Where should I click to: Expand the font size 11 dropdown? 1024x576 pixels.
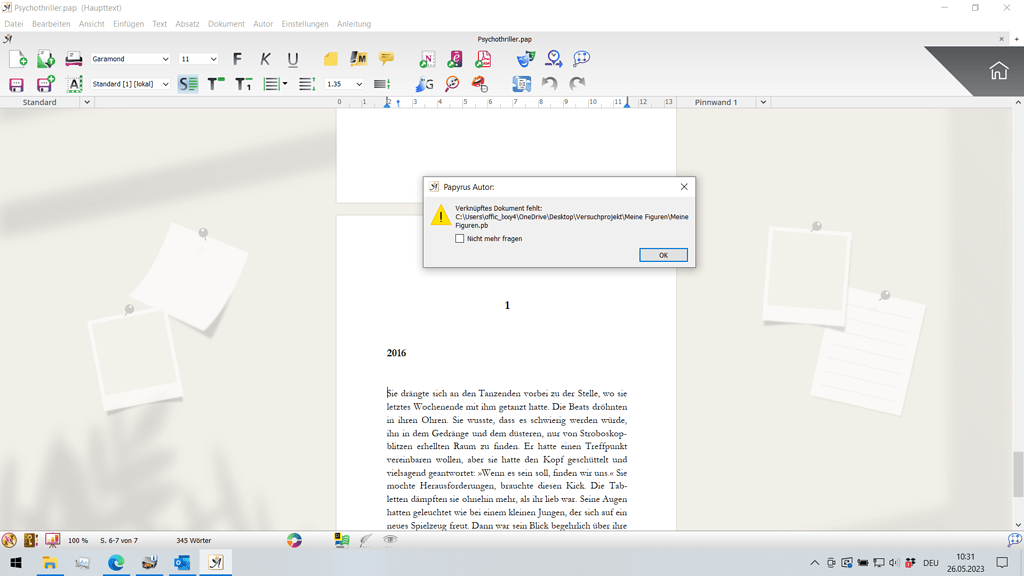point(212,59)
